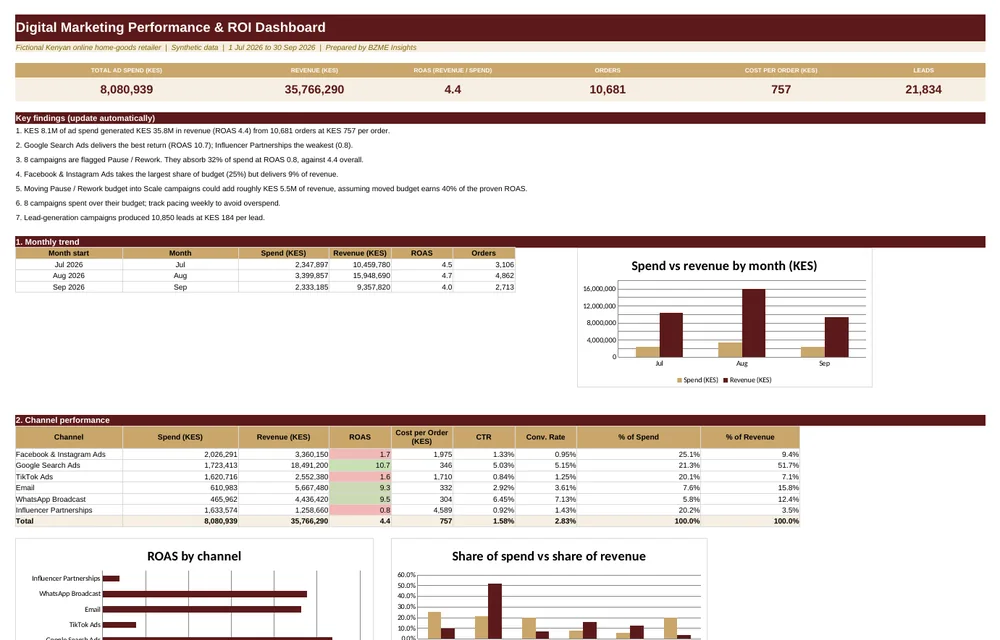
Task: Select the Google Search Ads % of revenue cell 51.7%
Action: (750, 465)
